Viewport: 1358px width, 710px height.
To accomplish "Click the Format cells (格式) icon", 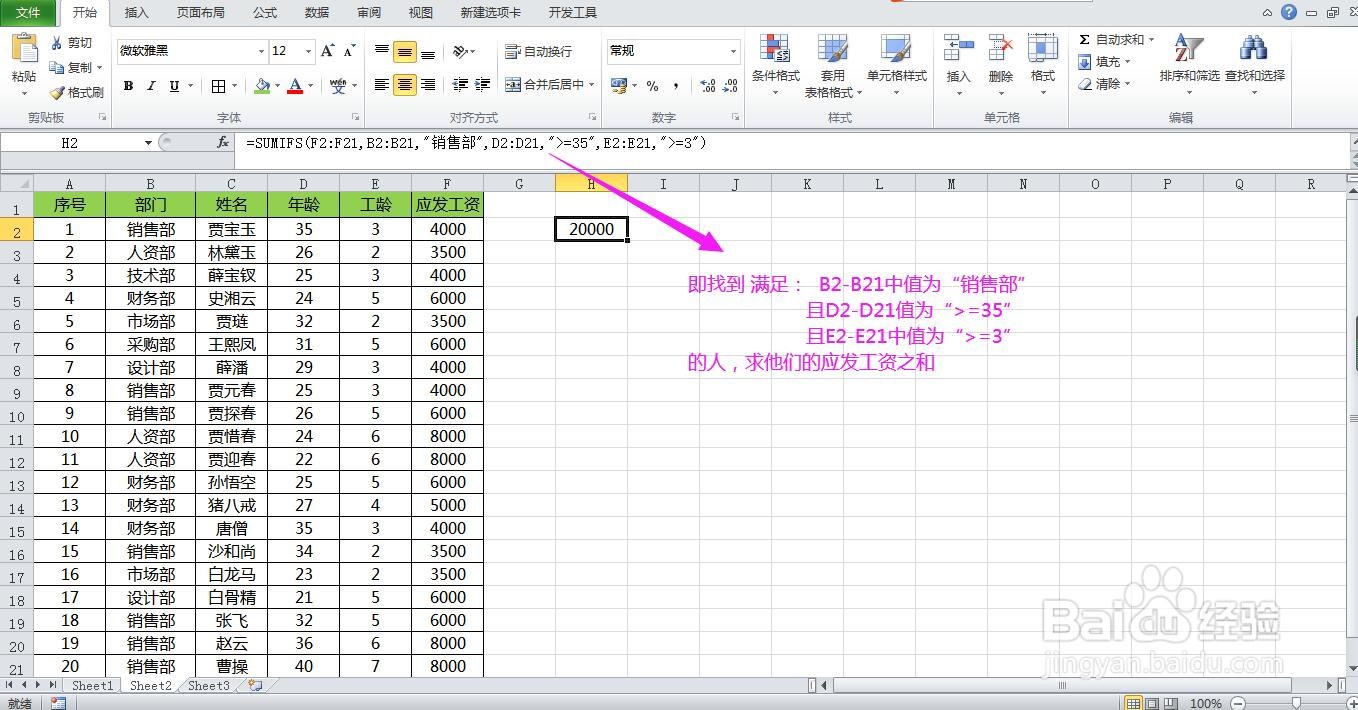I will click(1043, 48).
